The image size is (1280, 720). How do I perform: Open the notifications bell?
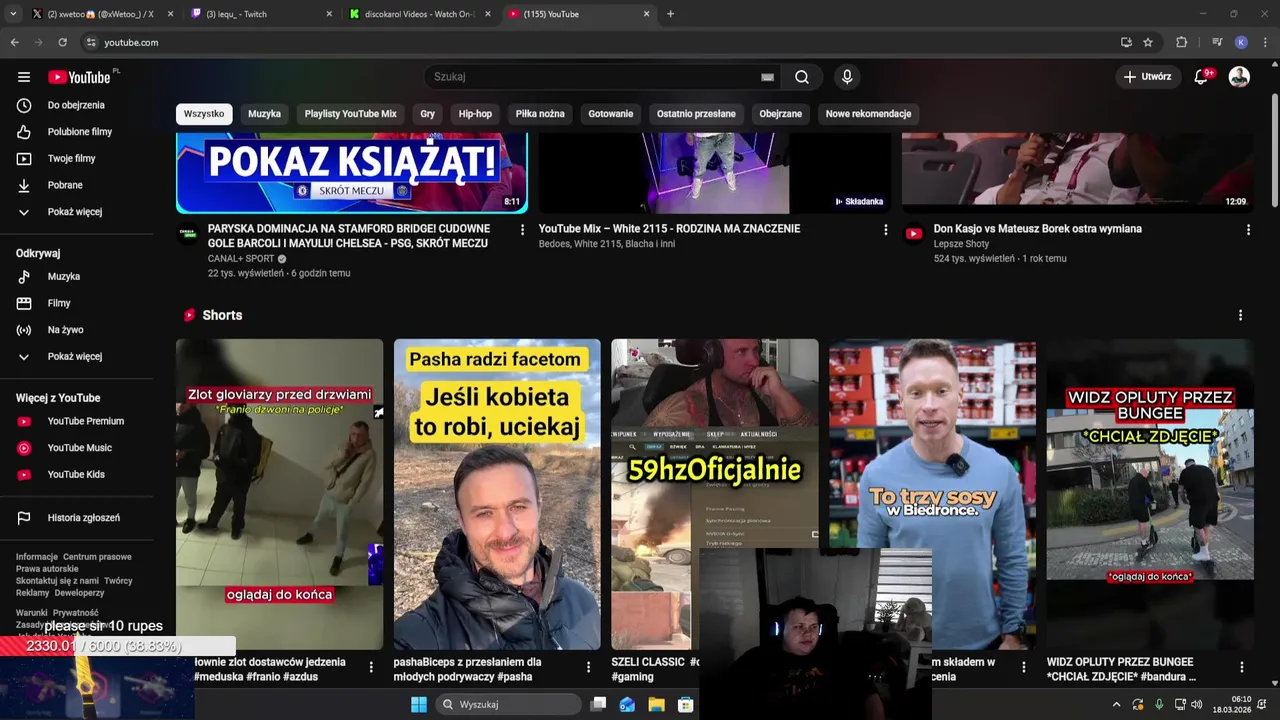(x=1201, y=77)
